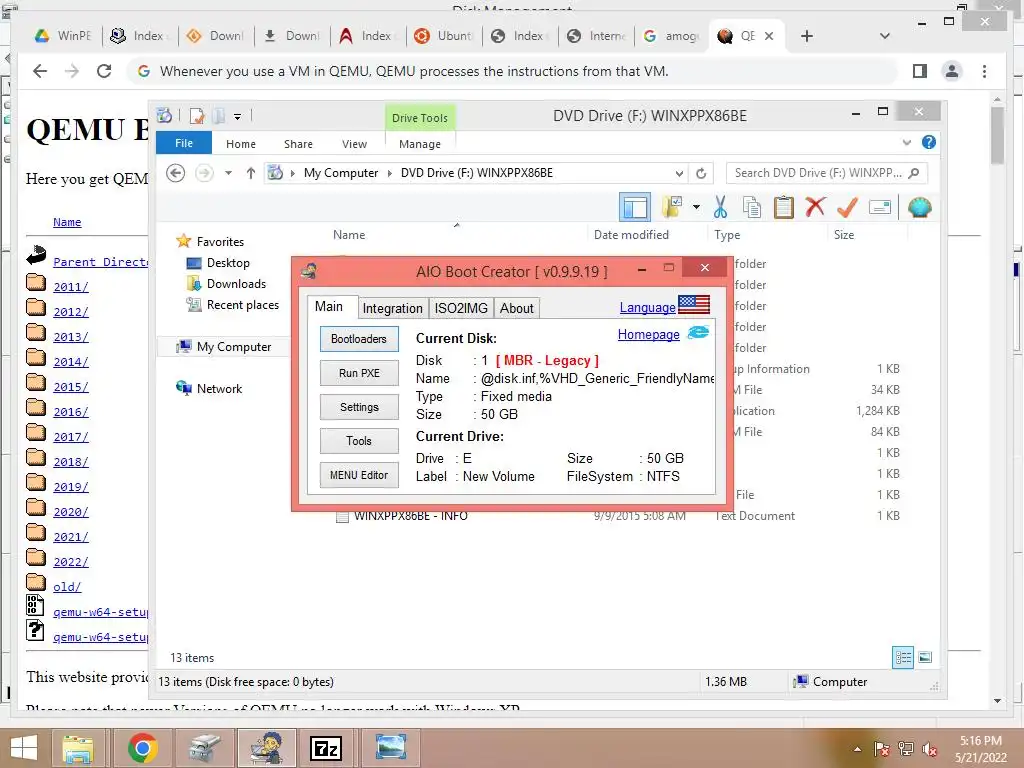Switch to the Integration tab
1024x768 pixels.
coord(392,308)
